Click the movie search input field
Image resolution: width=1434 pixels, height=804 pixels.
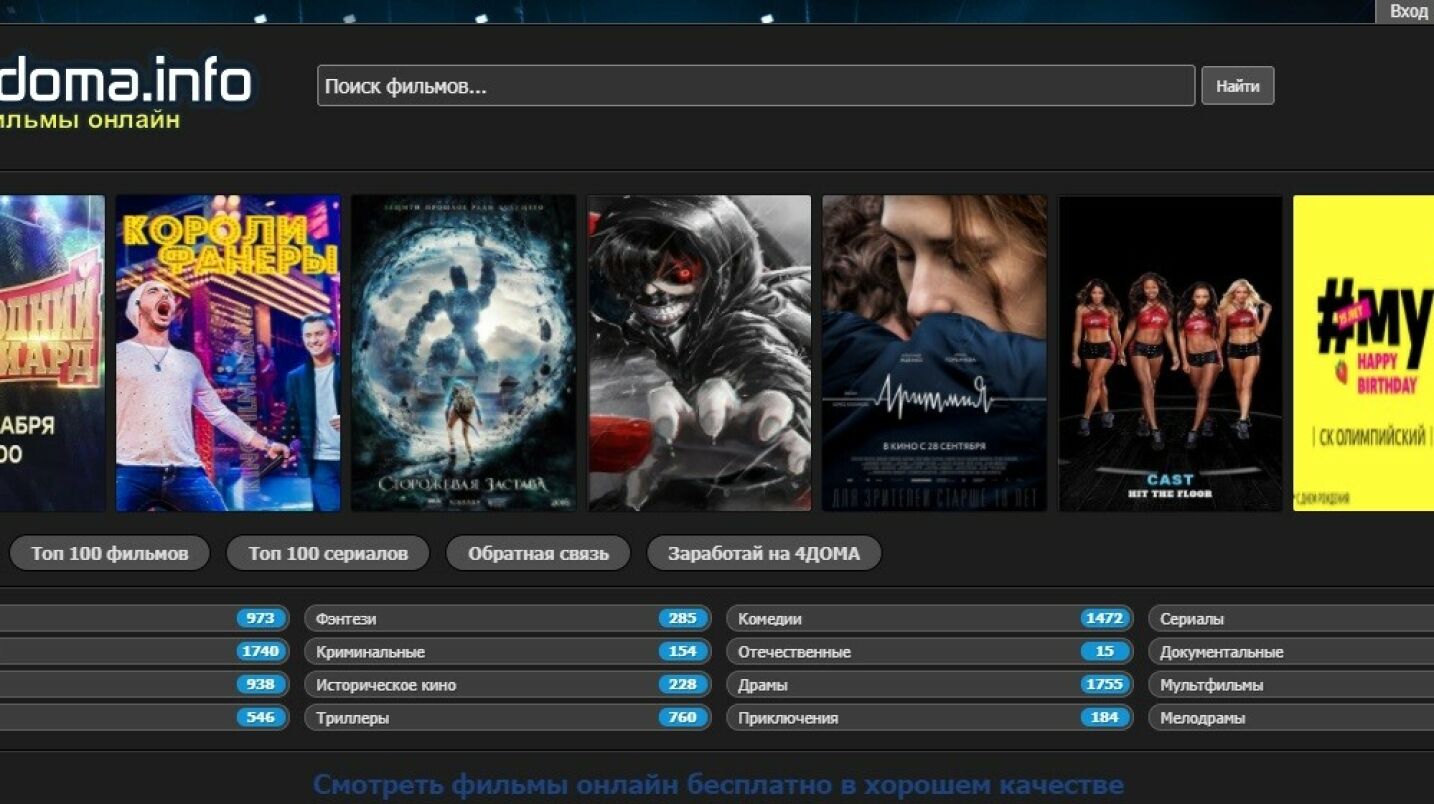point(755,86)
